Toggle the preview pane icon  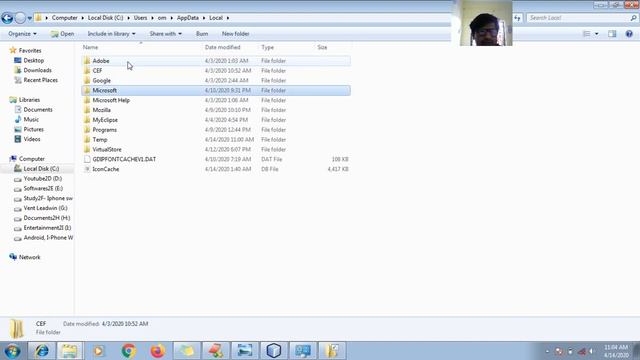[x=612, y=34]
